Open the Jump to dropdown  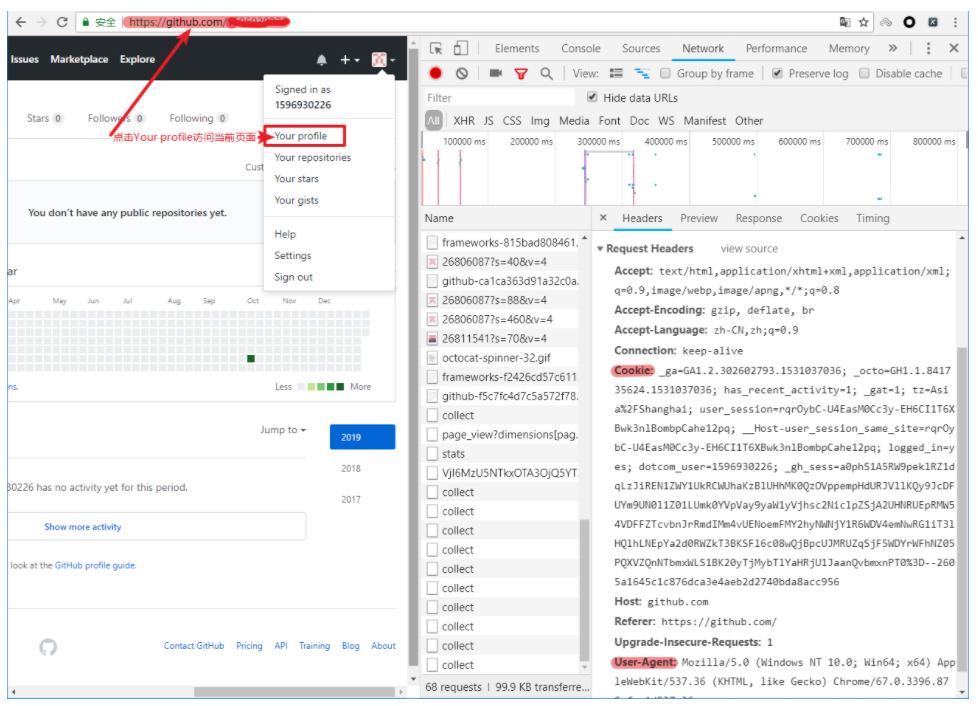point(283,430)
